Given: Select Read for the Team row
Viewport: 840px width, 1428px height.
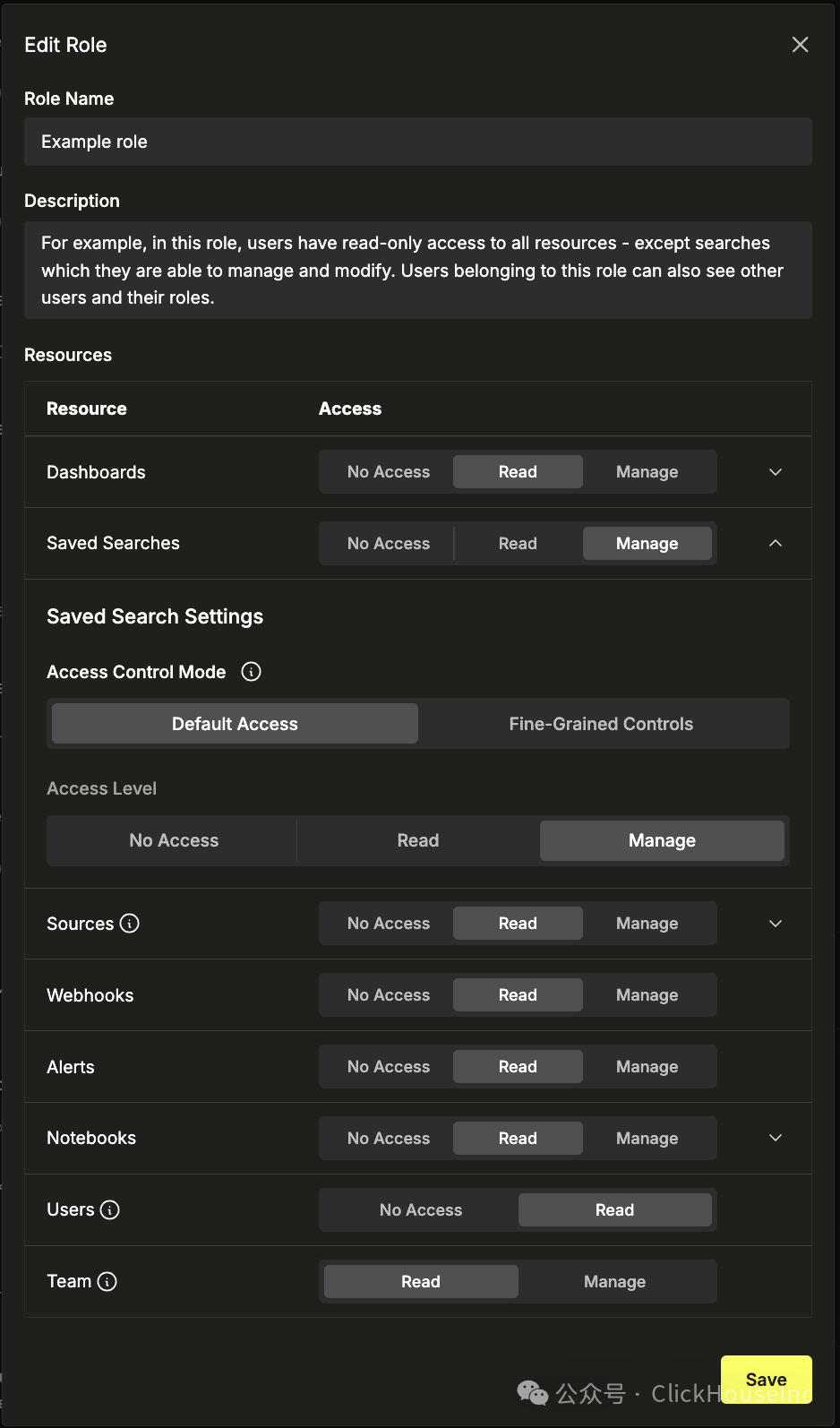Looking at the screenshot, I should pos(421,1282).
